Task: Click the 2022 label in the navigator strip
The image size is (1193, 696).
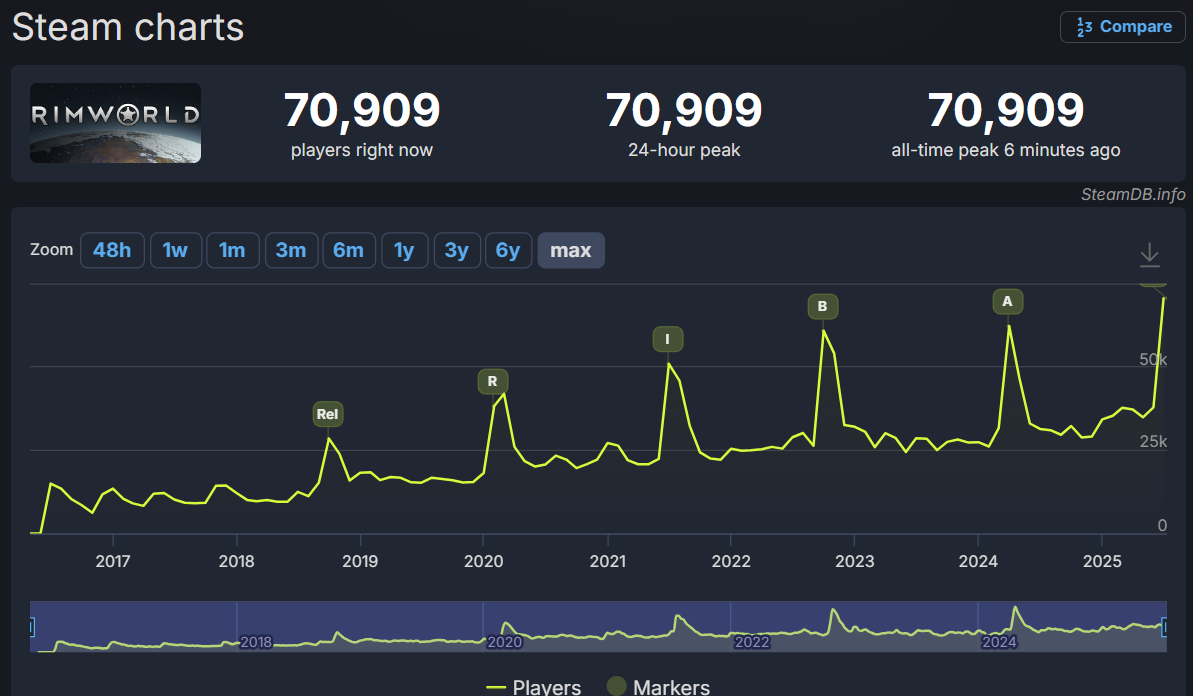Action: pos(752,642)
